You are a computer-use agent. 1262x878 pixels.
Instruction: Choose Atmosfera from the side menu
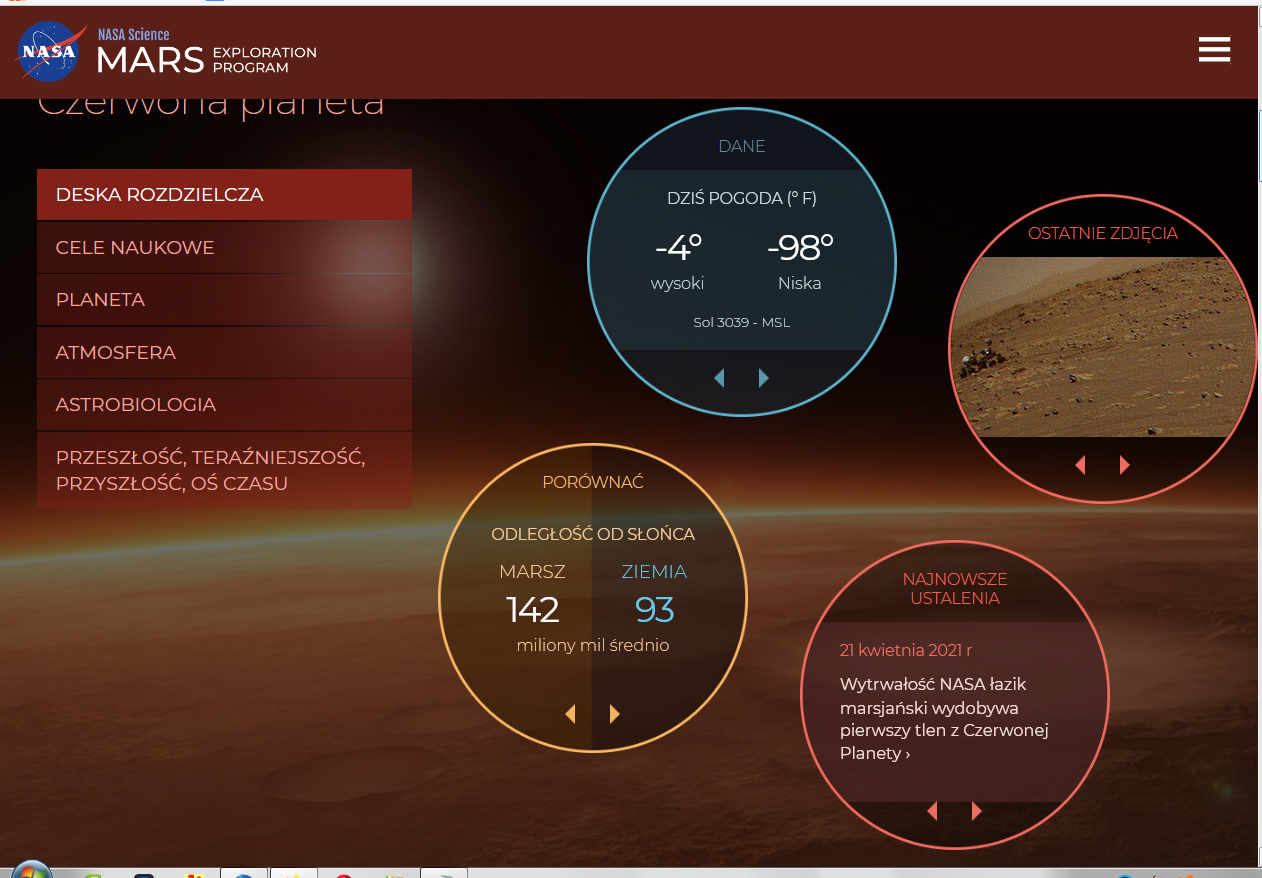pos(224,353)
